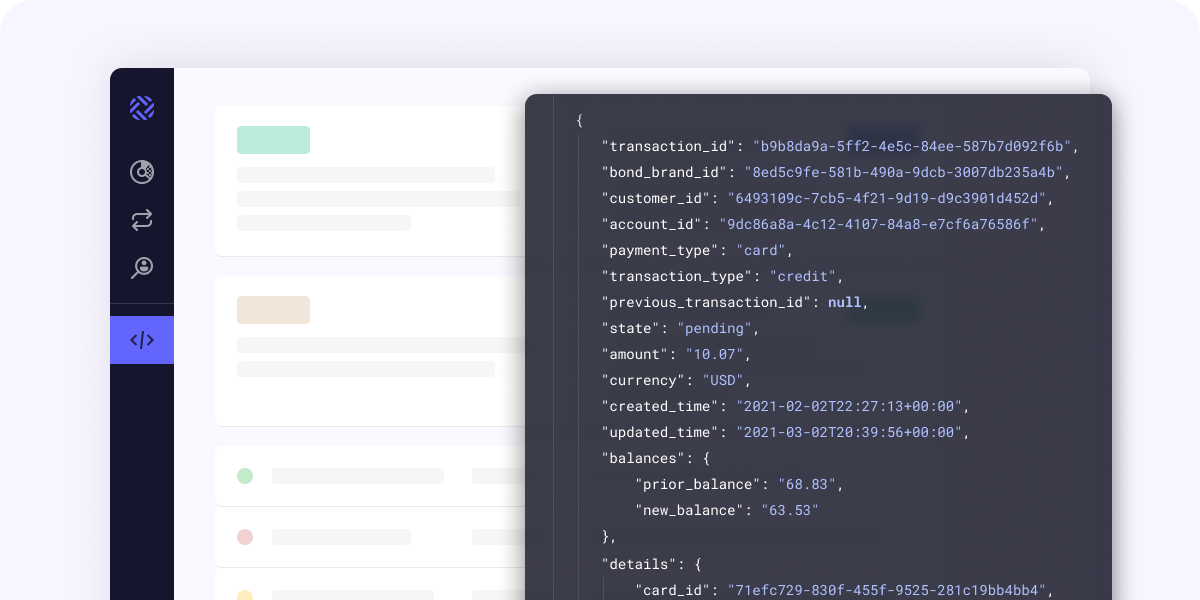The image size is (1200, 600).
Task: Click the "card_id" key
Action: pyautogui.click(x=673, y=590)
